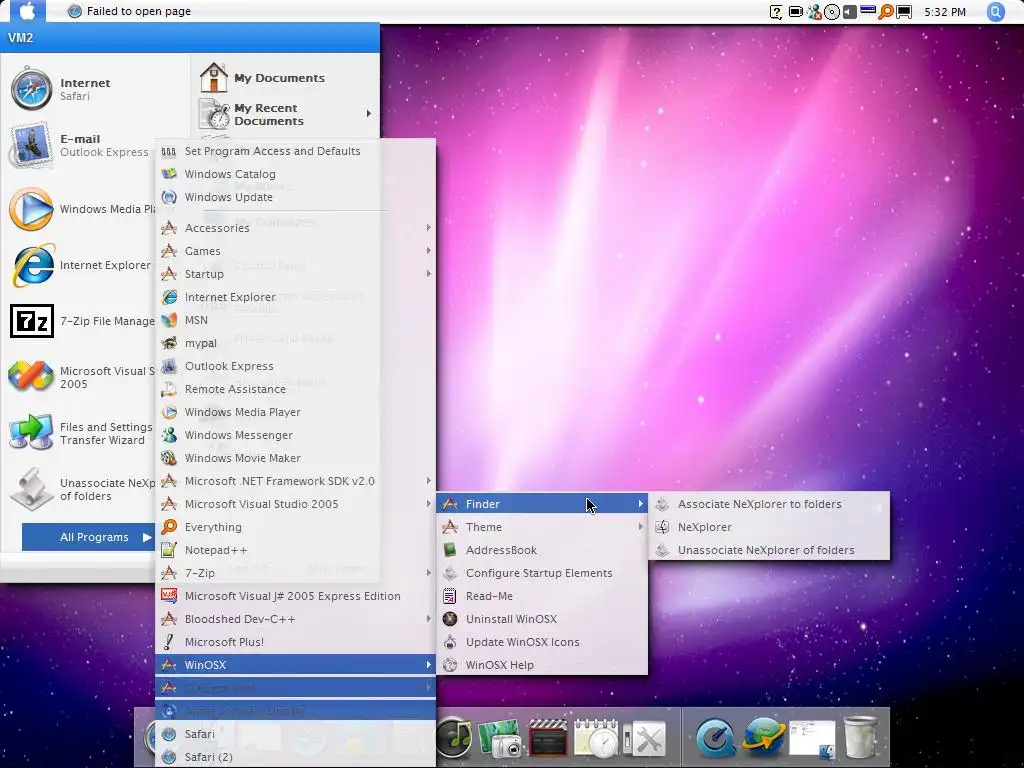Click the volume speaker tray icon
The height and width of the screenshot is (768, 1024).
850,12
